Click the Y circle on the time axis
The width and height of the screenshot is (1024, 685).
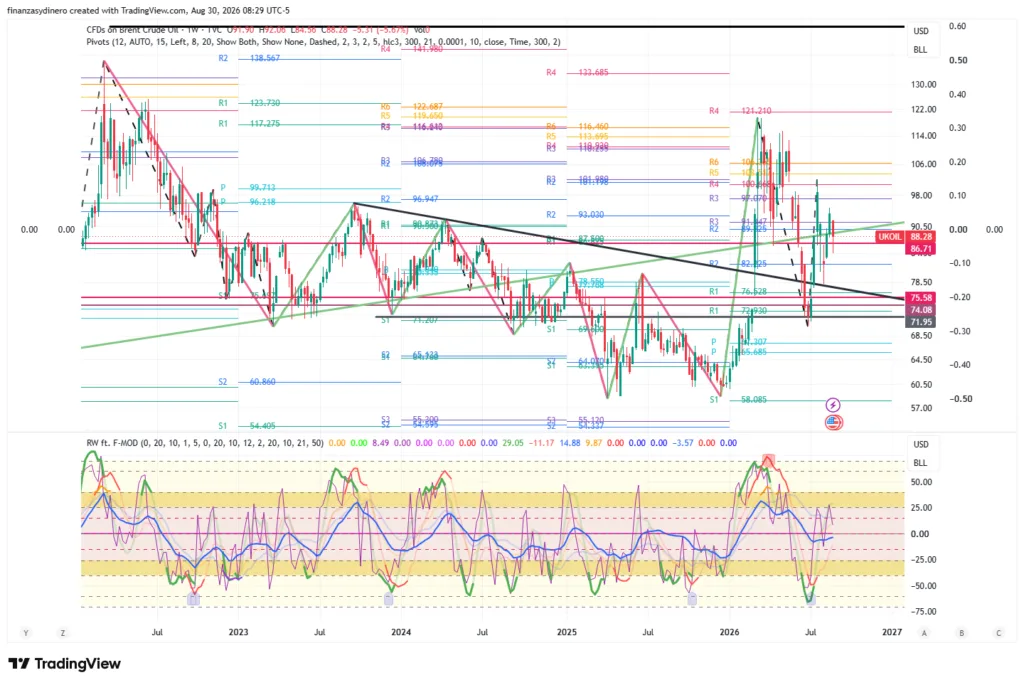tap(26, 633)
